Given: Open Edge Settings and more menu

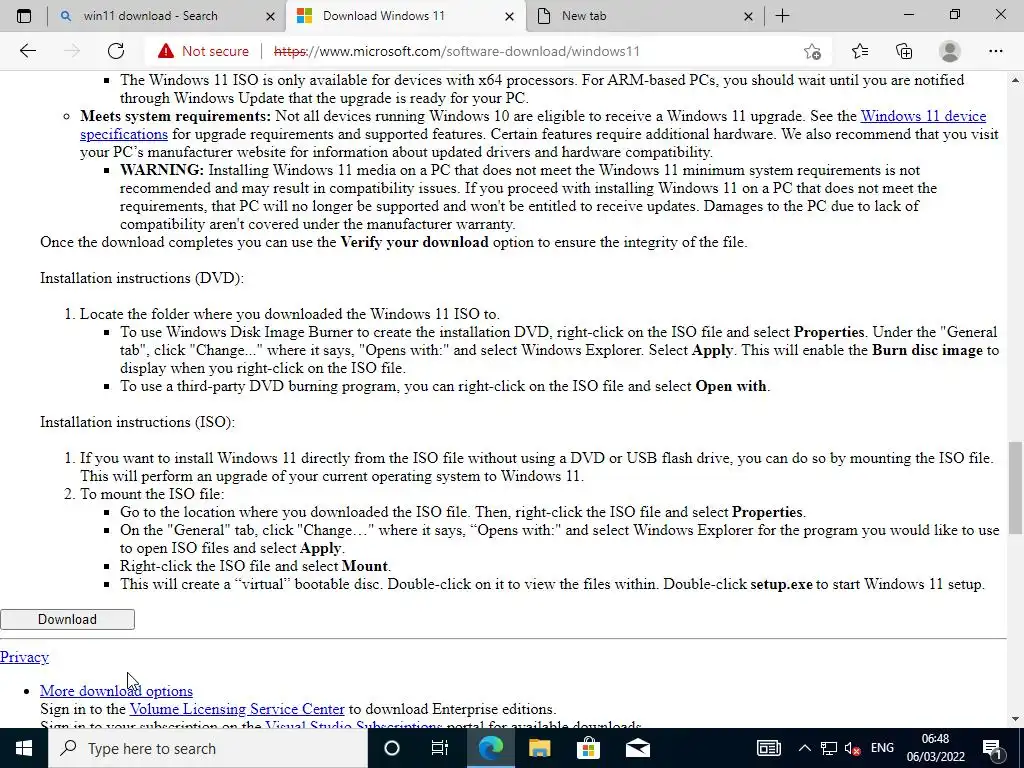Looking at the screenshot, I should click(995, 51).
